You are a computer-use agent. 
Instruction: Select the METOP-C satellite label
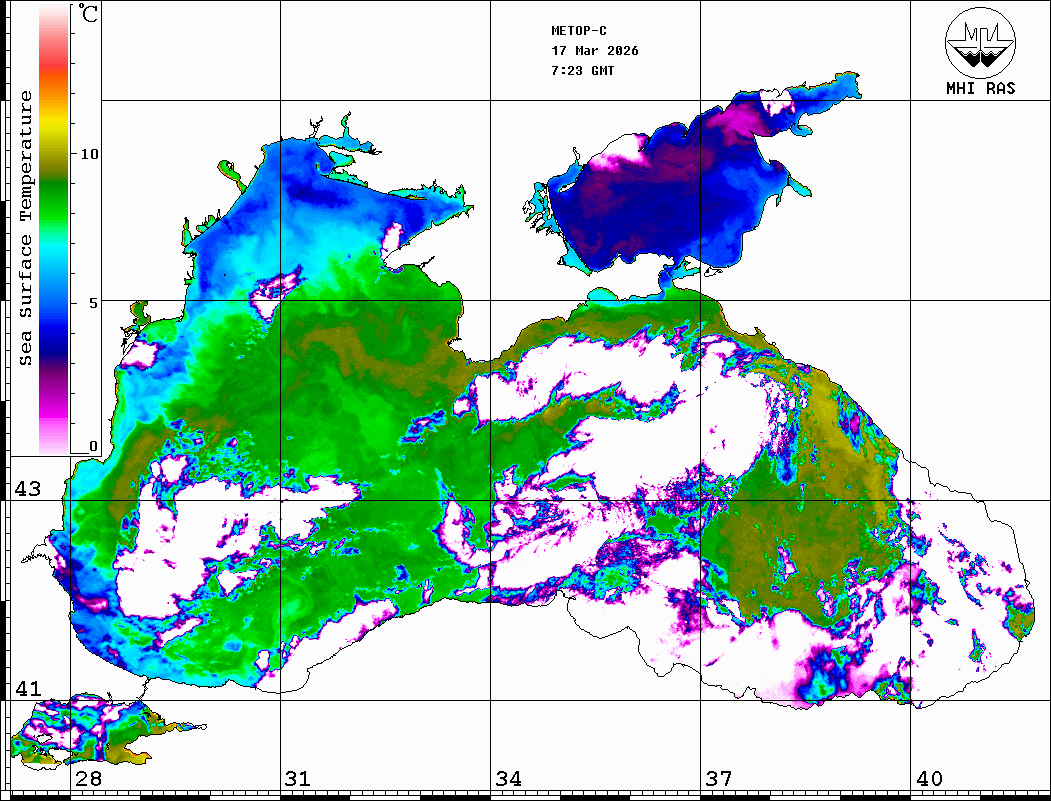(579, 31)
